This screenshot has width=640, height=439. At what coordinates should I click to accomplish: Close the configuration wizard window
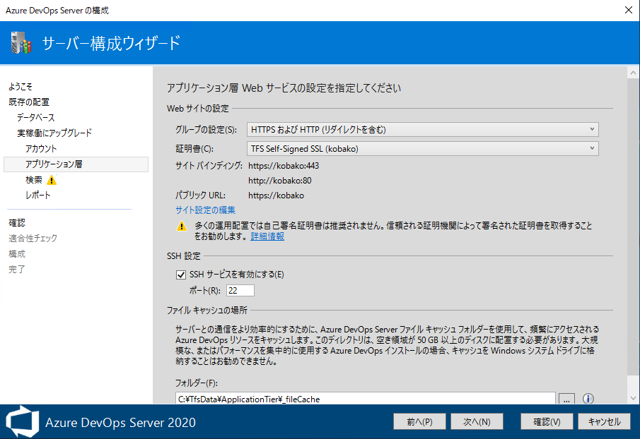coord(629,10)
